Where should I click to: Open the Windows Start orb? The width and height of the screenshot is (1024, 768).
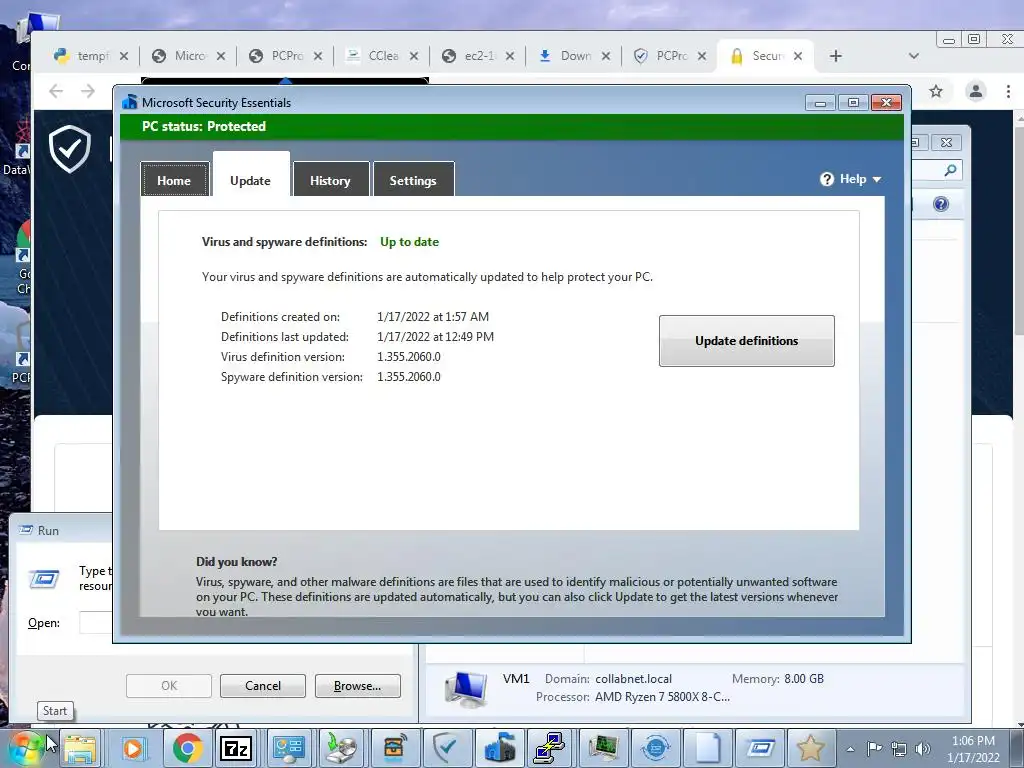click(x=26, y=748)
